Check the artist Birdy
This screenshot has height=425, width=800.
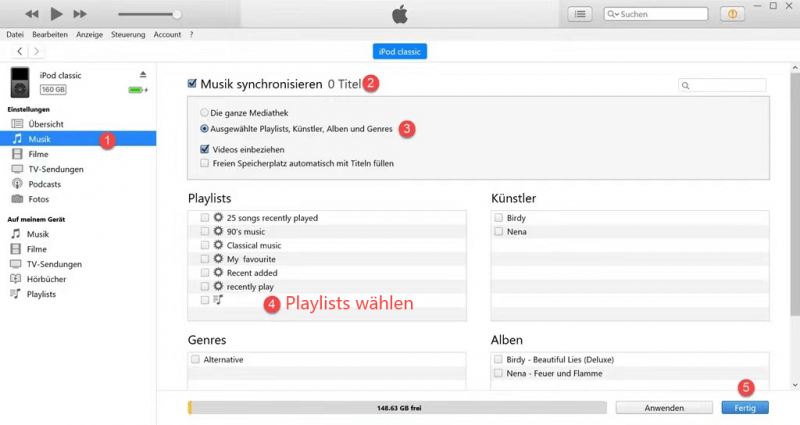[x=498, y=218]
